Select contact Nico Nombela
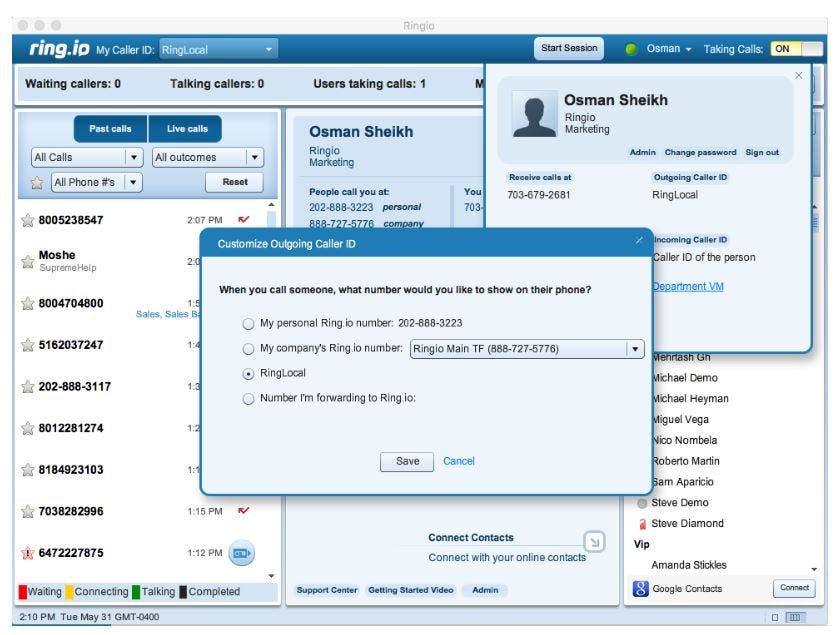The width and height of the screenshot is (836, 635). tap(685, 440)
